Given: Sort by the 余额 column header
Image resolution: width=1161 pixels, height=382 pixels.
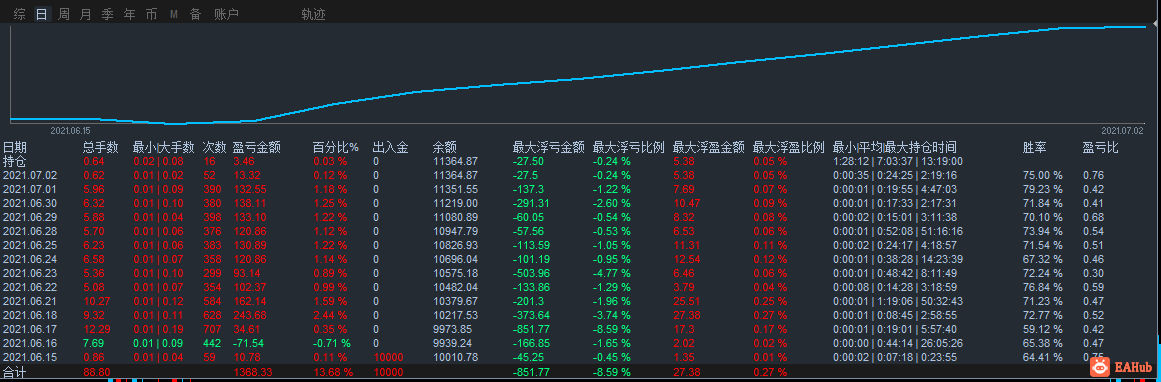Looking at the screenshot, I should [445, 147].
